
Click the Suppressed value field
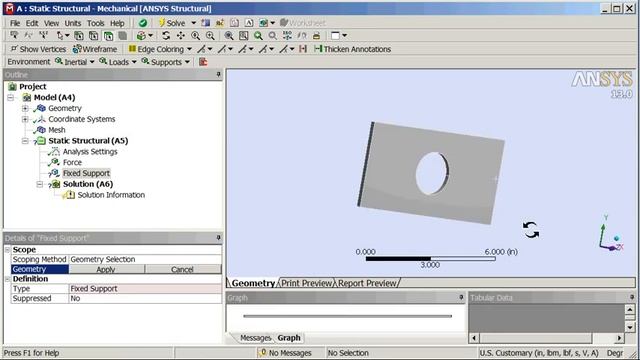click(145, 298)
